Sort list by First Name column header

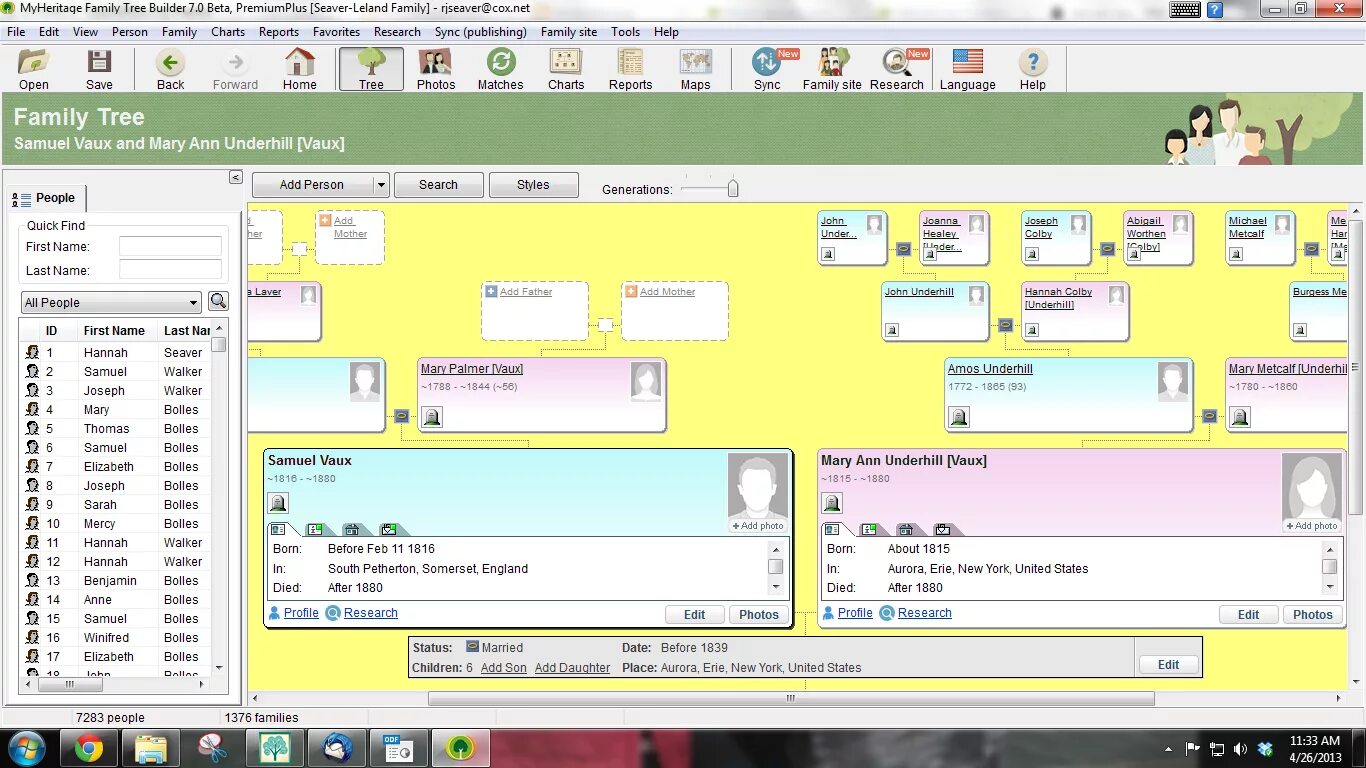click(x=114, y=330)
